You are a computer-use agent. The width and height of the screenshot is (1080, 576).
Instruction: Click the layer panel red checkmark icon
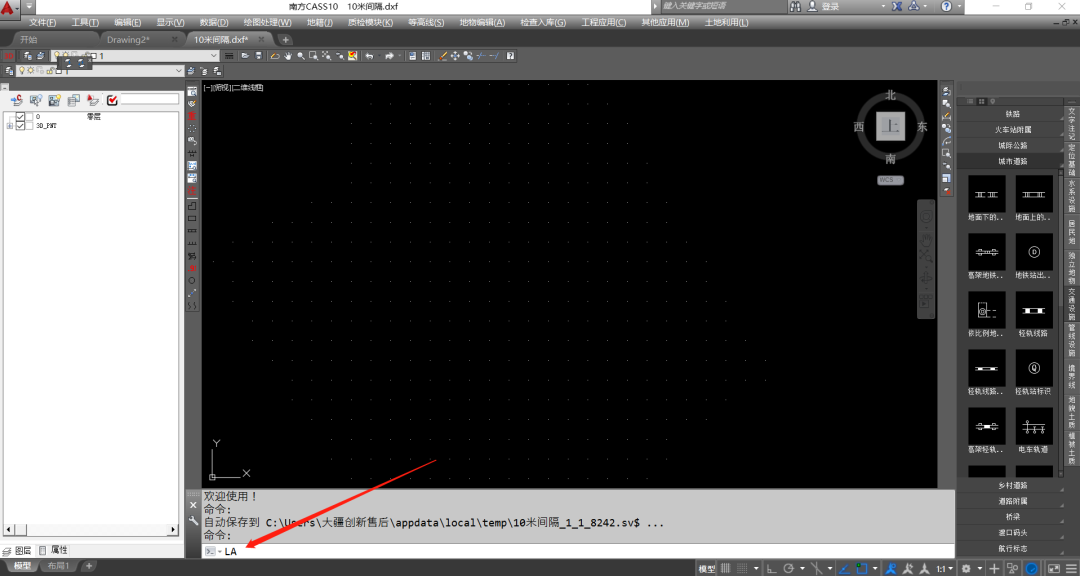(112, 101)
